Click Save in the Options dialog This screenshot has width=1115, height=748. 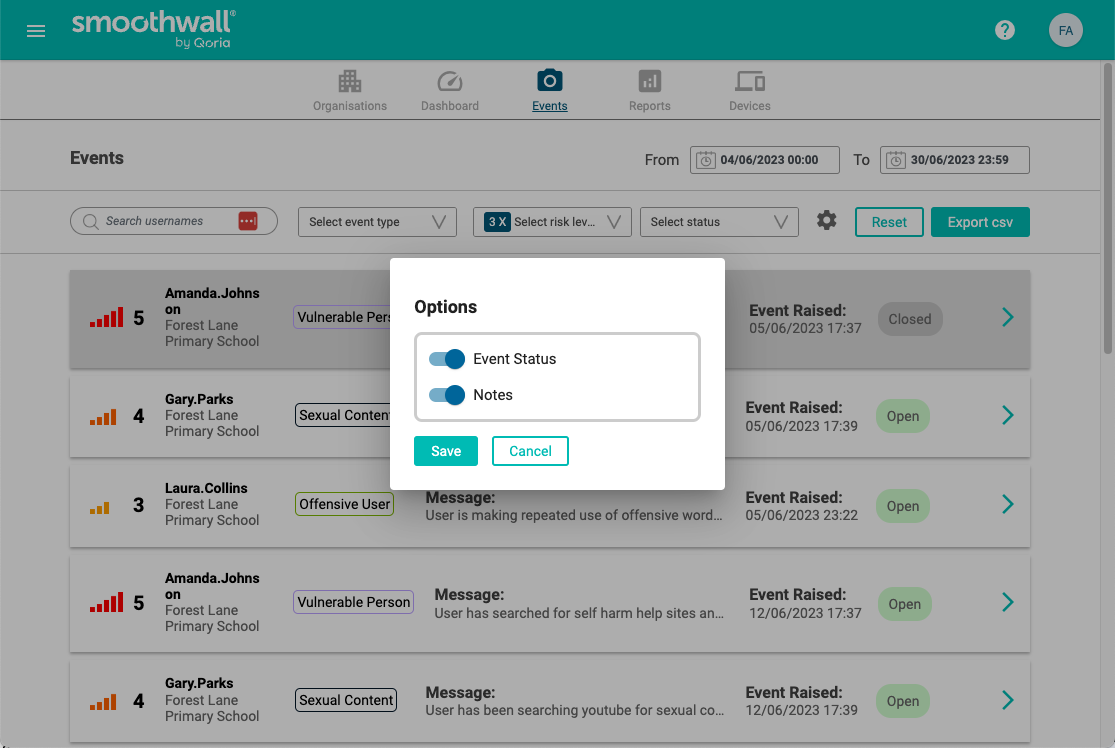pos(446,451)
